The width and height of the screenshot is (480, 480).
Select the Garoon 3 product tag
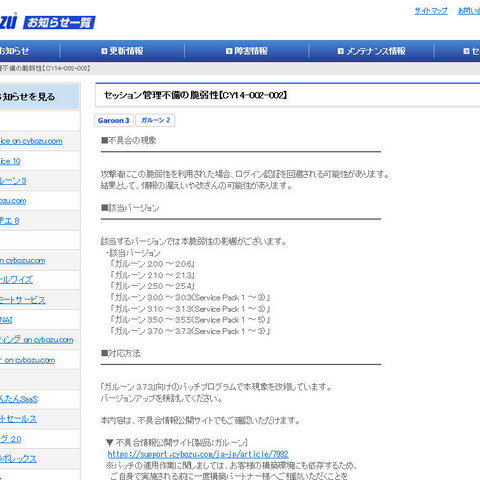114,120
